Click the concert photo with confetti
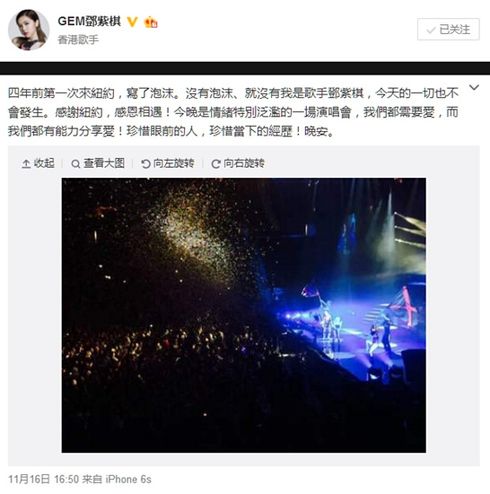Screen dimensions: 490x494 pyautogui.click(x=244, y=315)
